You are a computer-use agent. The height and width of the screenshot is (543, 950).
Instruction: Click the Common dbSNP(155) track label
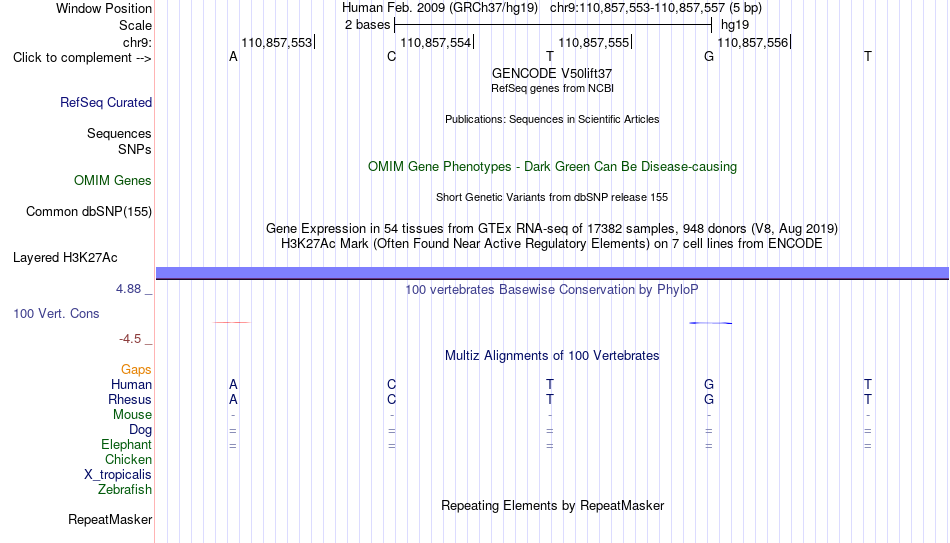[89, 212]
